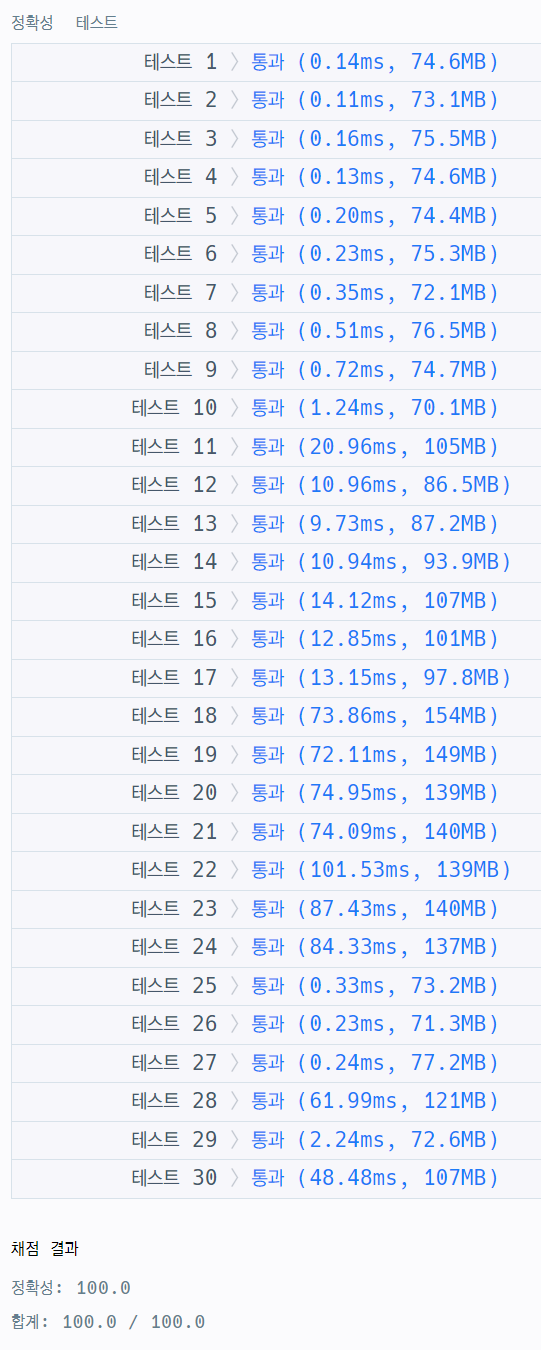Image resolution: width=541 pixels, height=1350 pixels.
Task: Select the 테스트 15 result row (14.12ms)
Action: point(276,601)
